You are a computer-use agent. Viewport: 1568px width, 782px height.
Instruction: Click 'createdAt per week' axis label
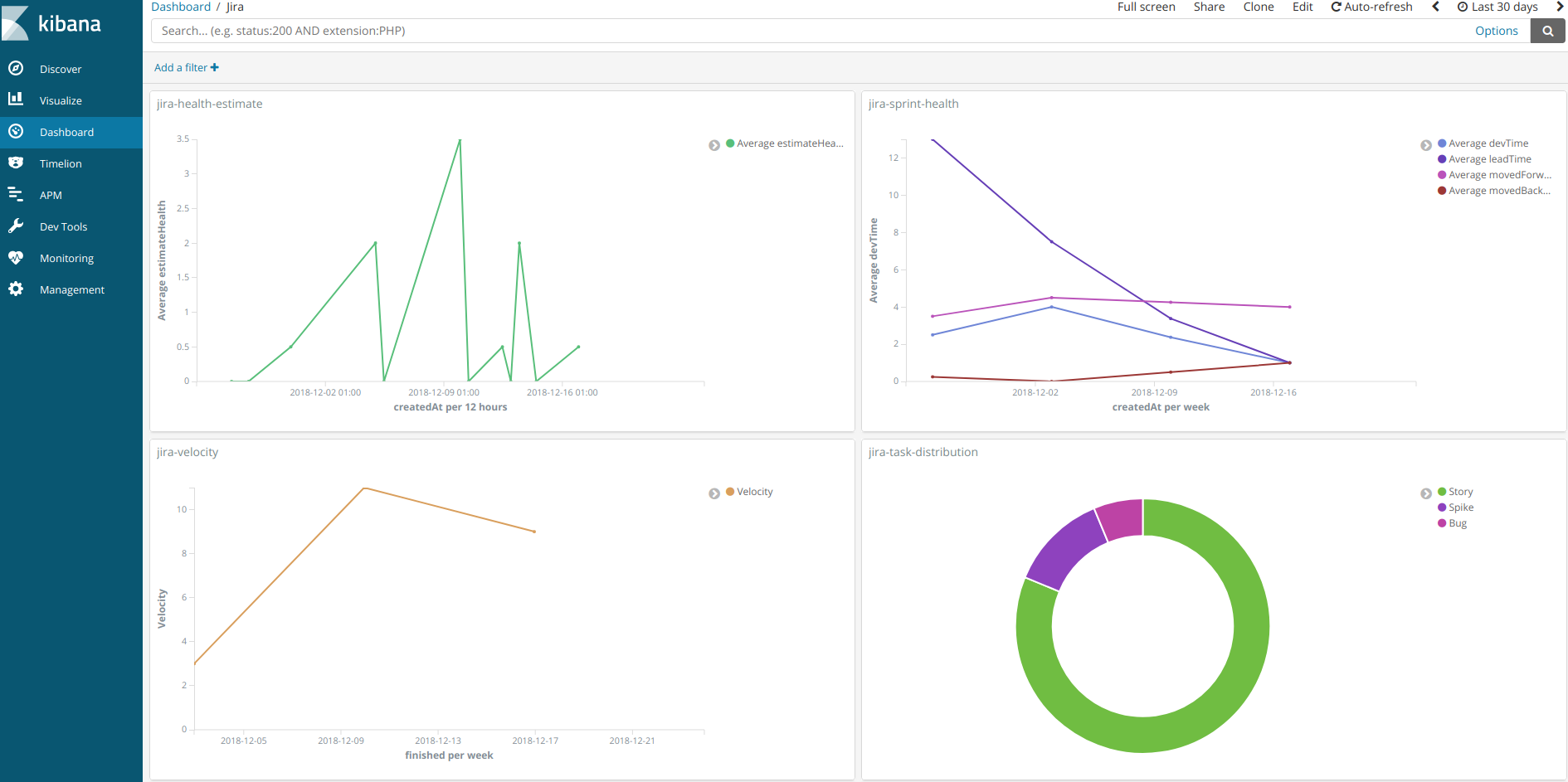pyautogui.click(x=1161, y=407)
